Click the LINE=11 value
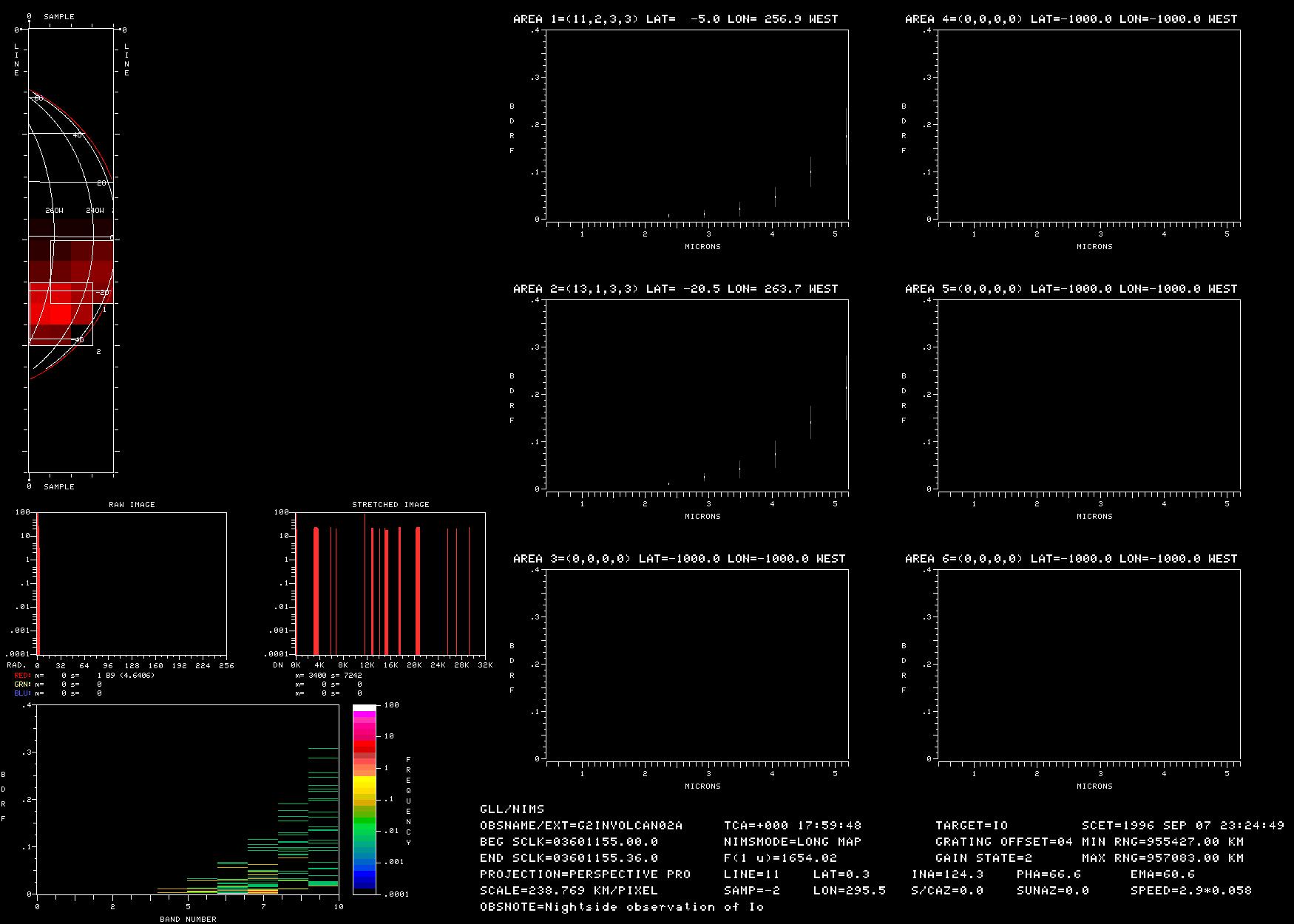The width and height of the screenshot is (1294, 924). [x=752, y=874]
